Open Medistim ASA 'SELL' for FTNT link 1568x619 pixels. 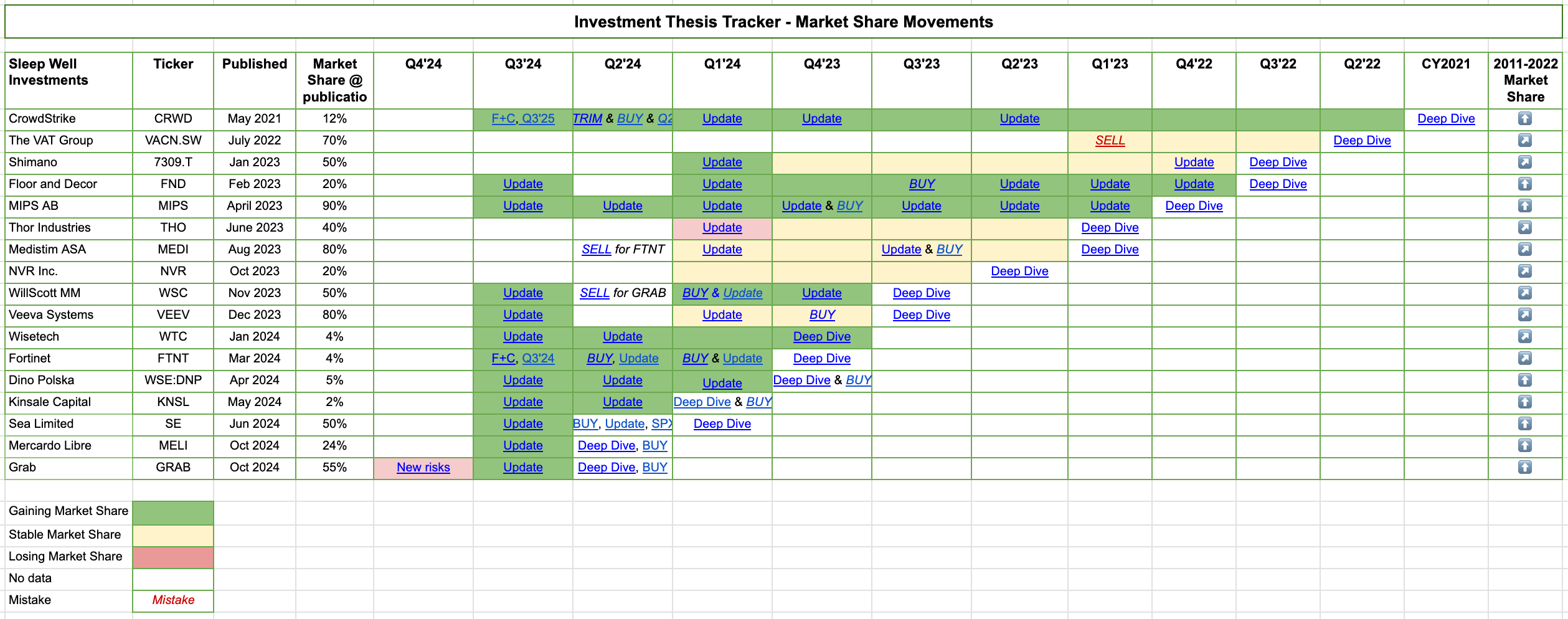pyautogui.click(x=596, y=249)
